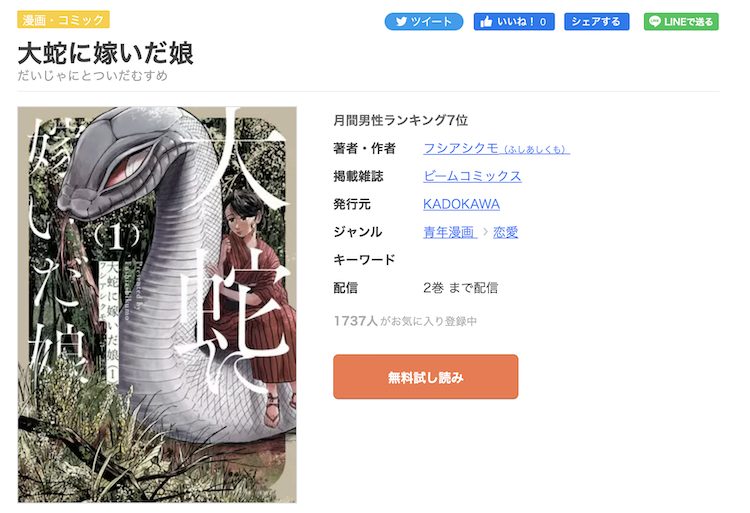Click the title 大蛇に嫁いだ娘 heading
This screenshot has width=750, height=513.
(x=106, y=53)
